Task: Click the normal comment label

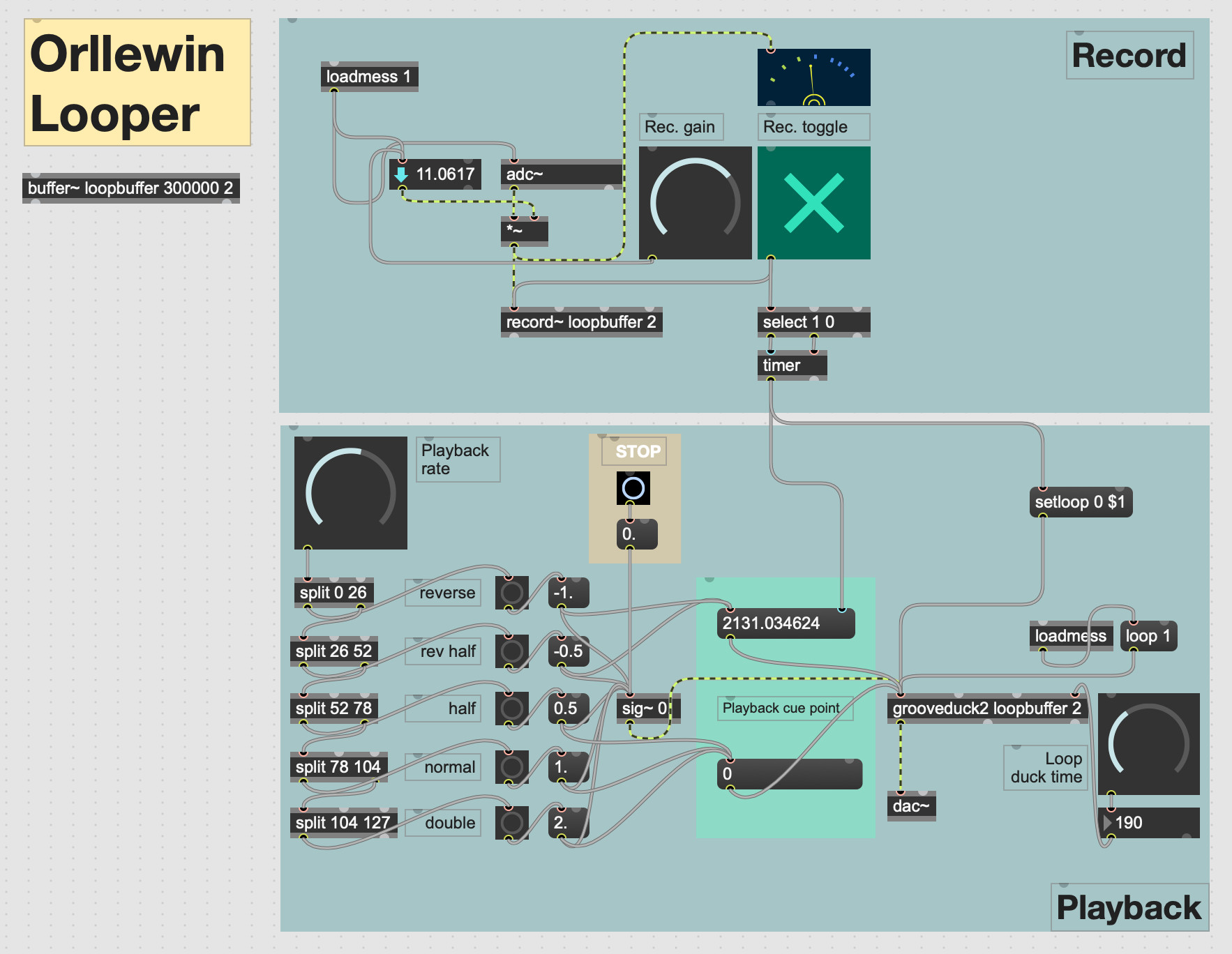Action: pos(443,767)
